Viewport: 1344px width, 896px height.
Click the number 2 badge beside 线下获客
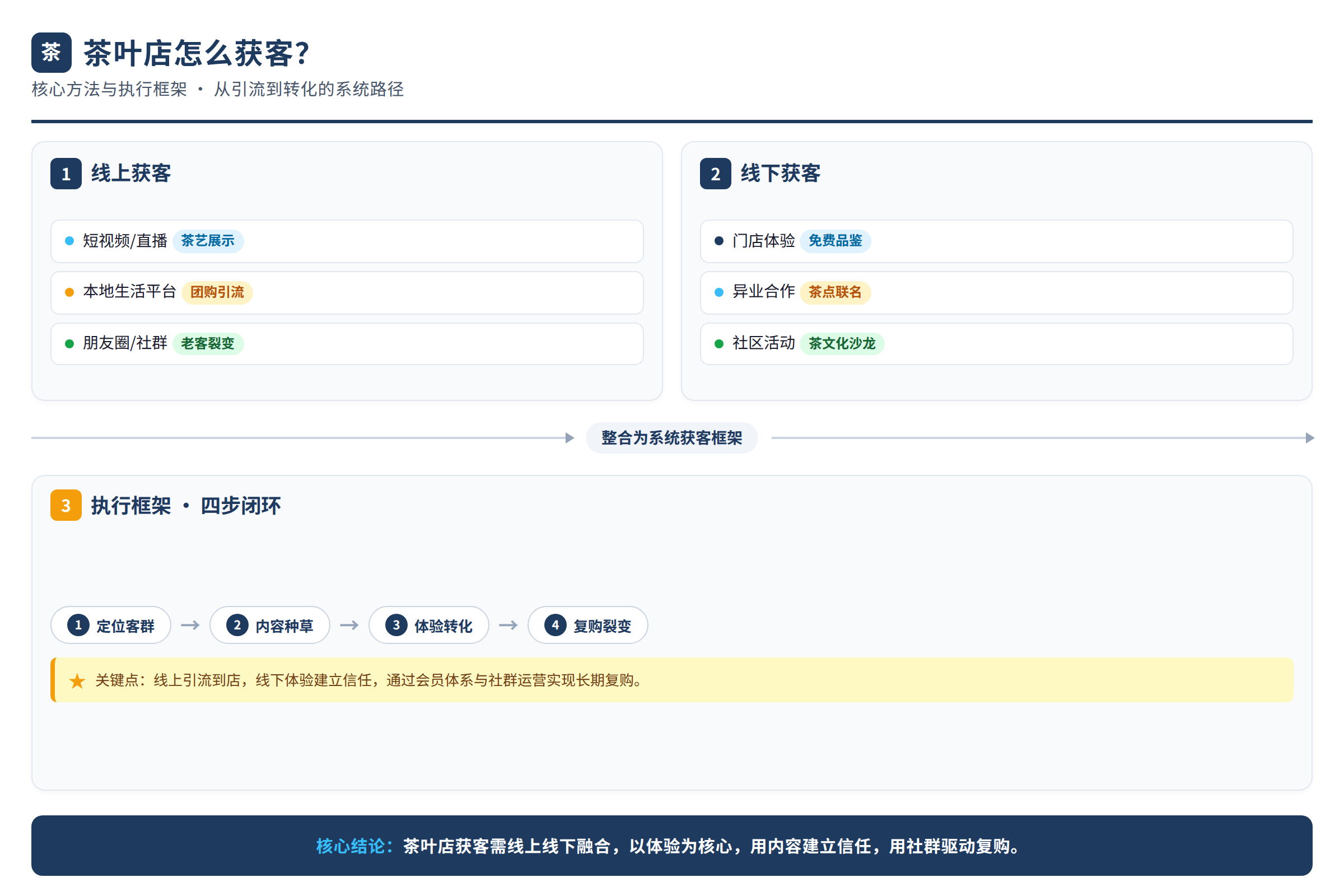[x=716, y=174]
